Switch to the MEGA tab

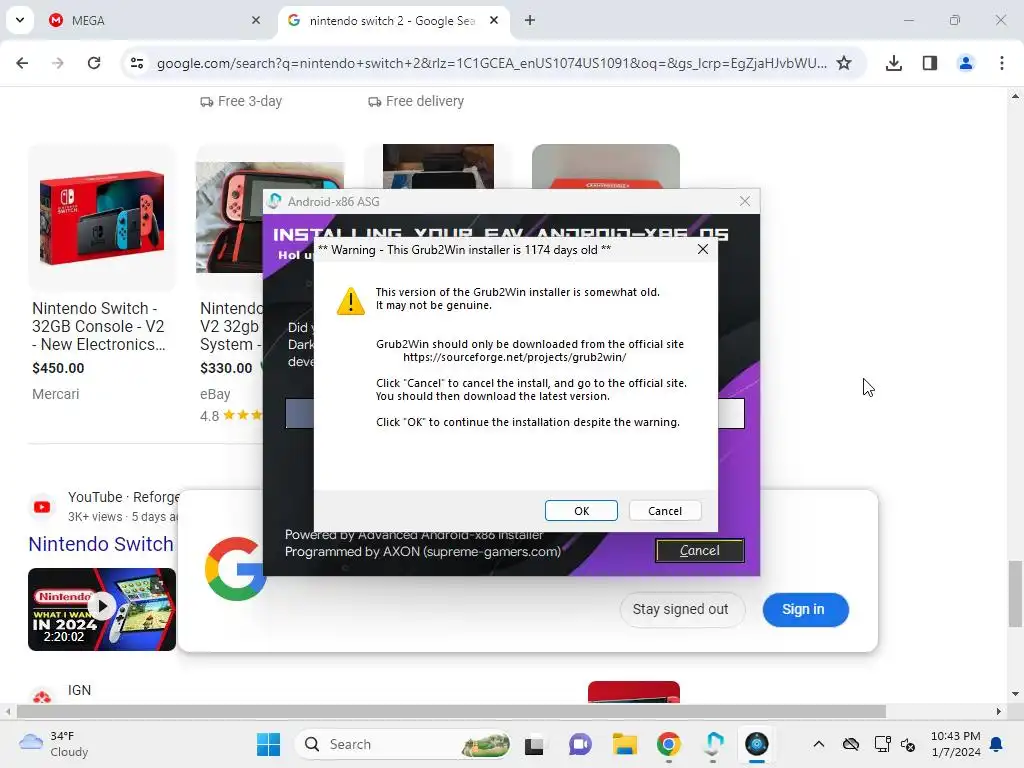coord(152,20)
